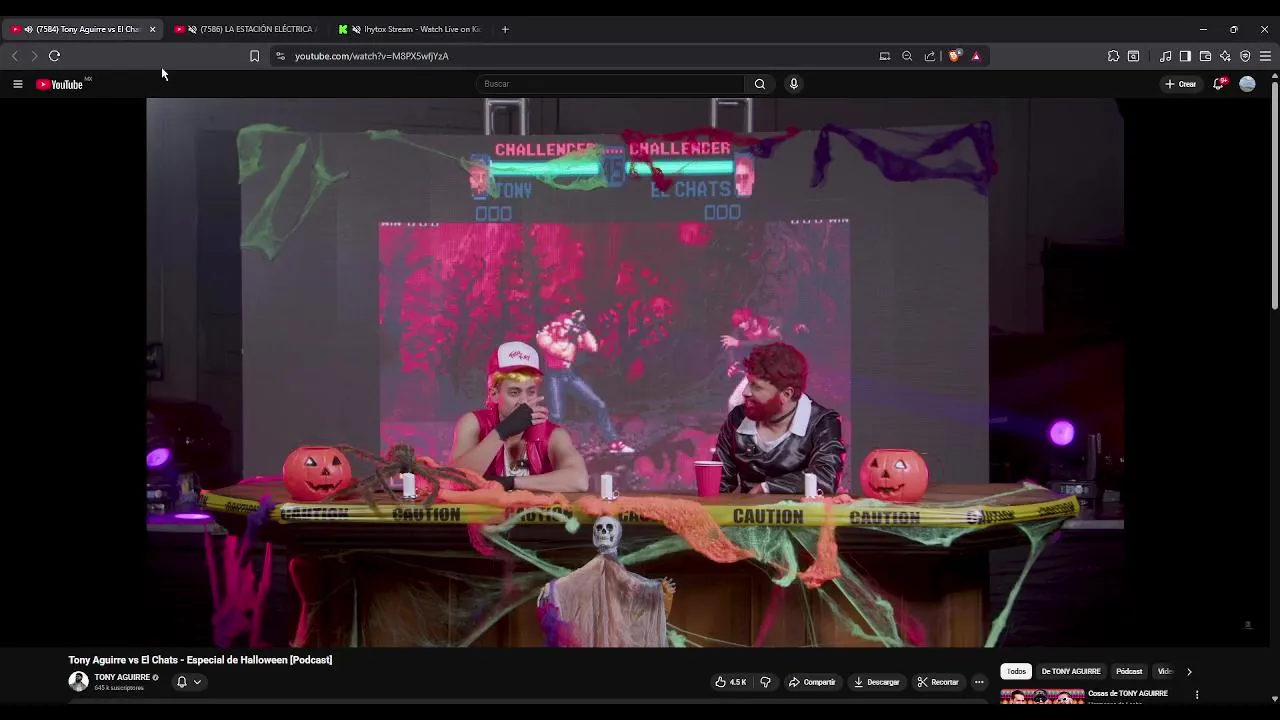Click the Buscar search field

[610, 84]
